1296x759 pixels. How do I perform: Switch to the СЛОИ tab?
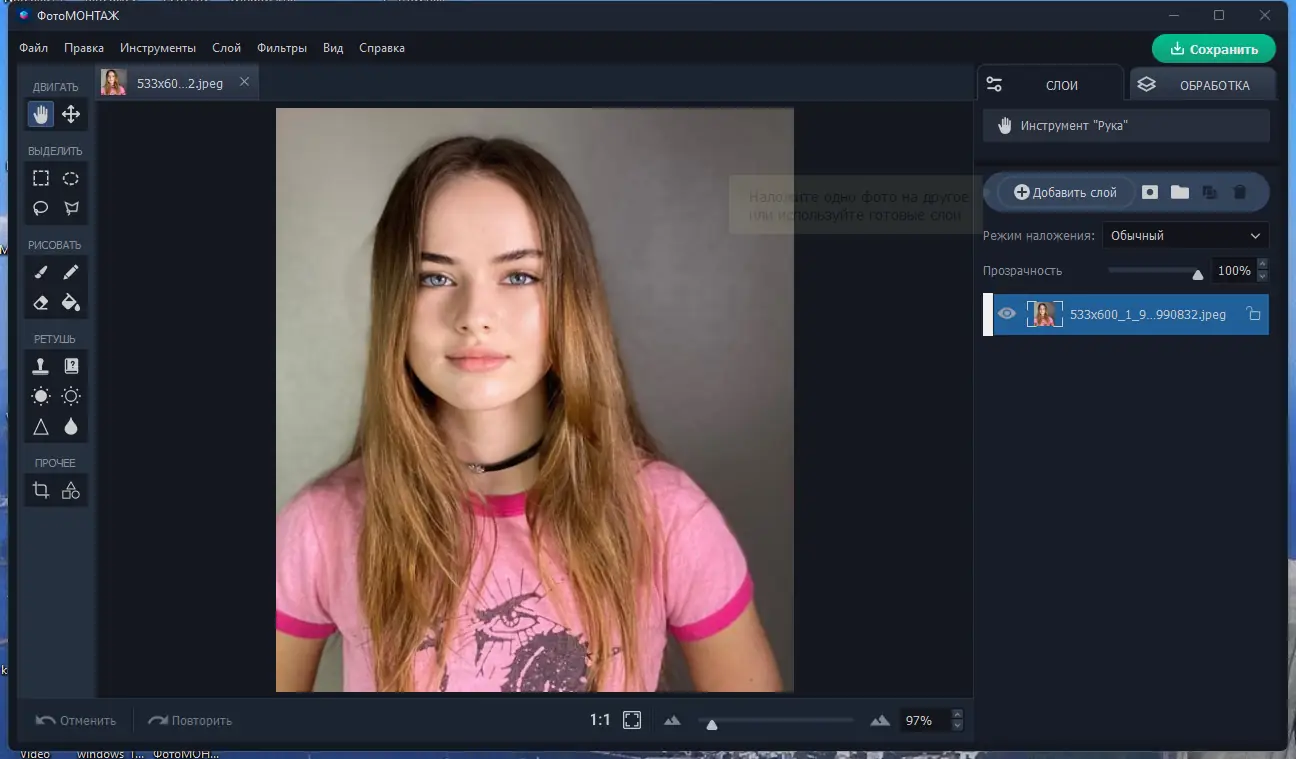tap(1050, 85)
